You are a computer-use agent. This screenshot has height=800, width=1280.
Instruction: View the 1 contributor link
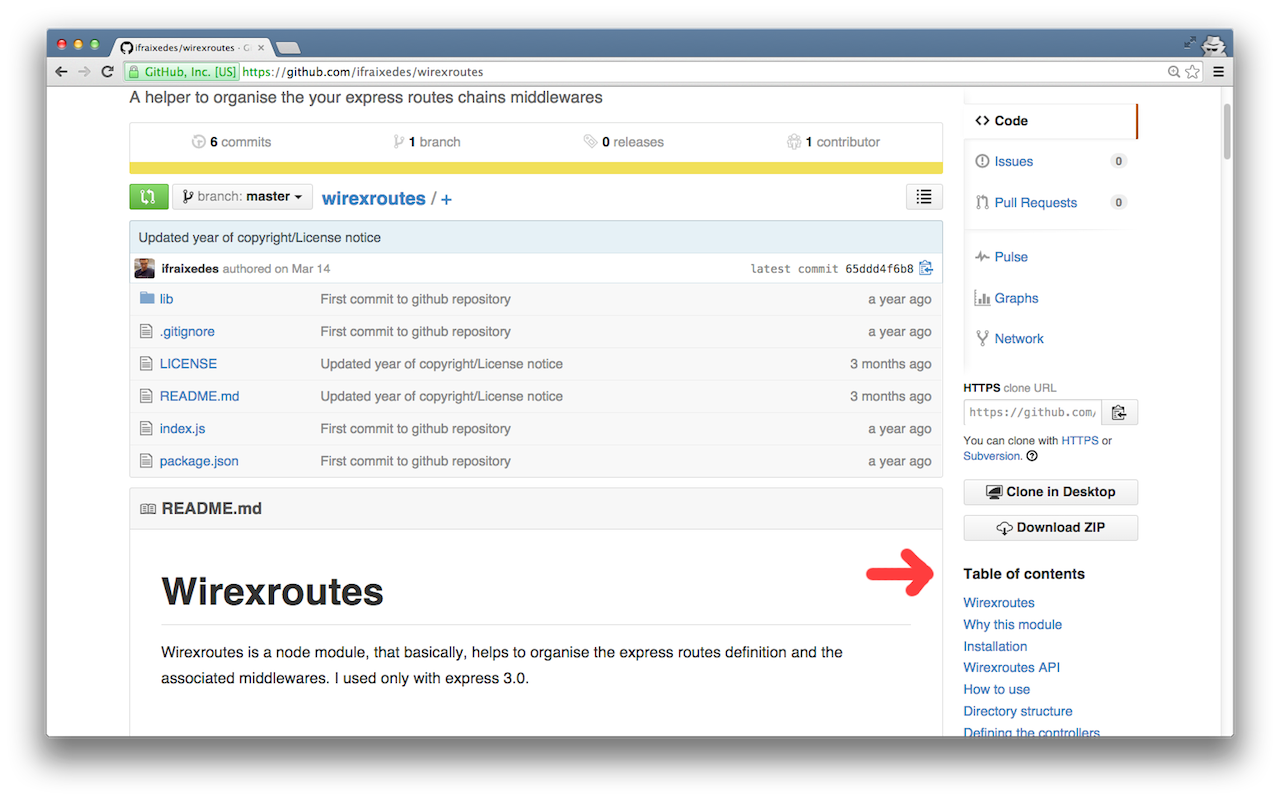pos(833,142)
